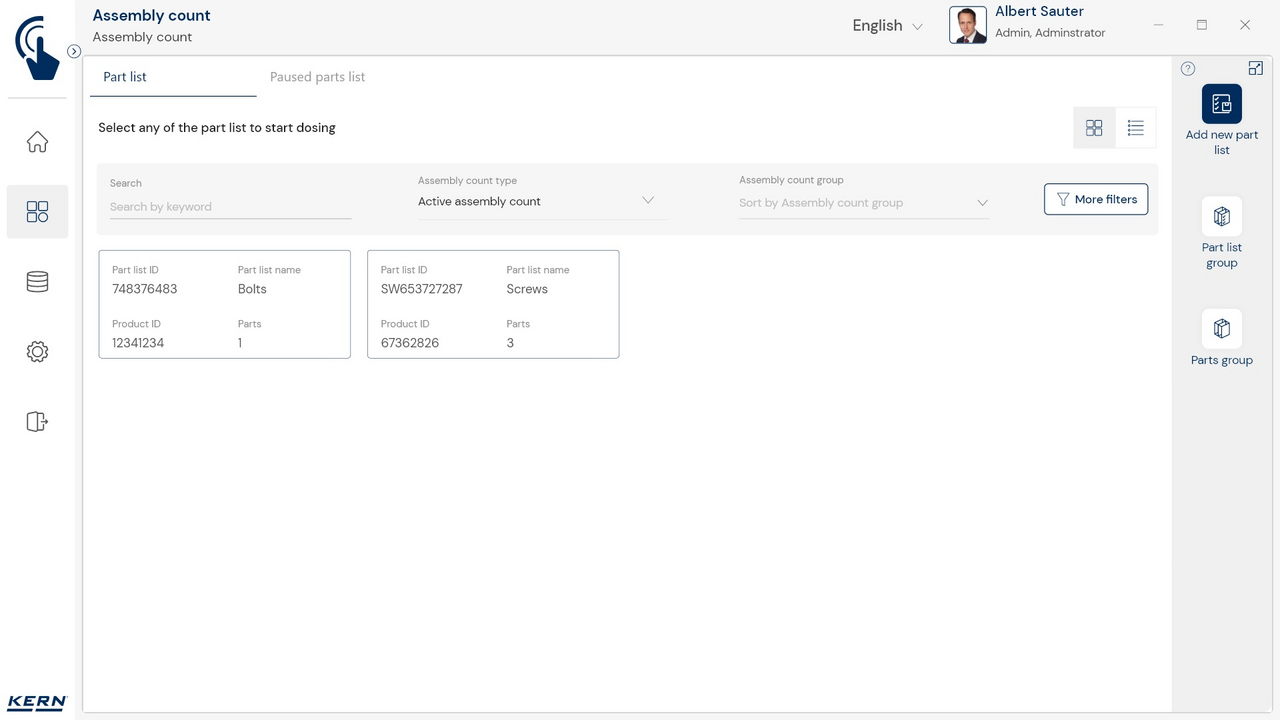This screenshot has width=1280, height=720.
Task: Click Add new part list icon
Action: pyautogui.click(x=1221, y=104)
